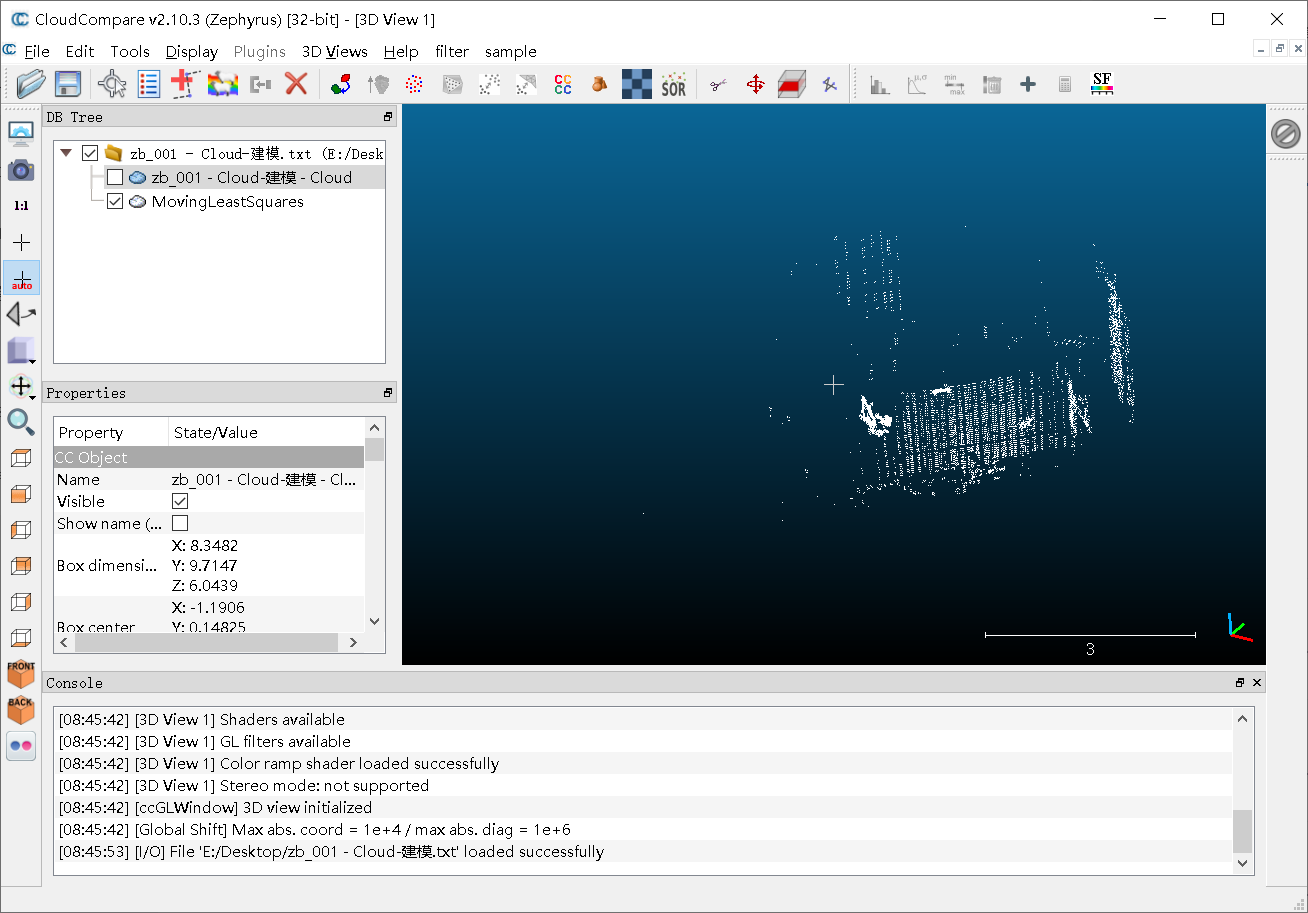The width and height of the screenshot is (1308, 913).
Task: Click the grey no-entry plugin icon at right
Action: pyautogui.click(x=1286, y=133)
